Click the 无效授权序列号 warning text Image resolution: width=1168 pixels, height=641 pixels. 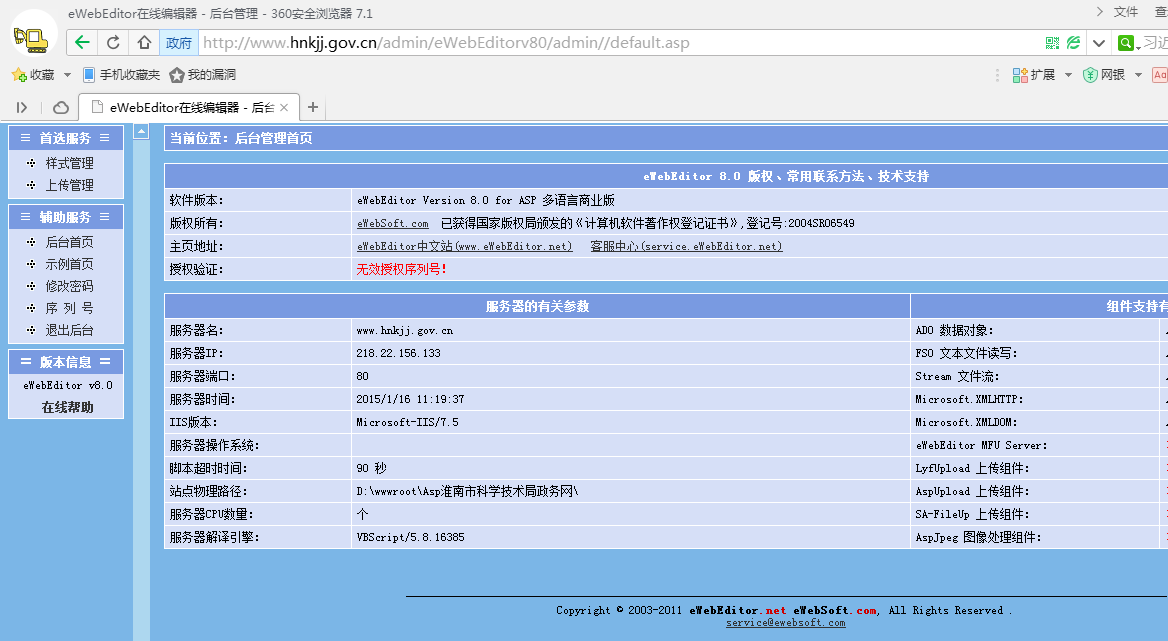point(401,270)
